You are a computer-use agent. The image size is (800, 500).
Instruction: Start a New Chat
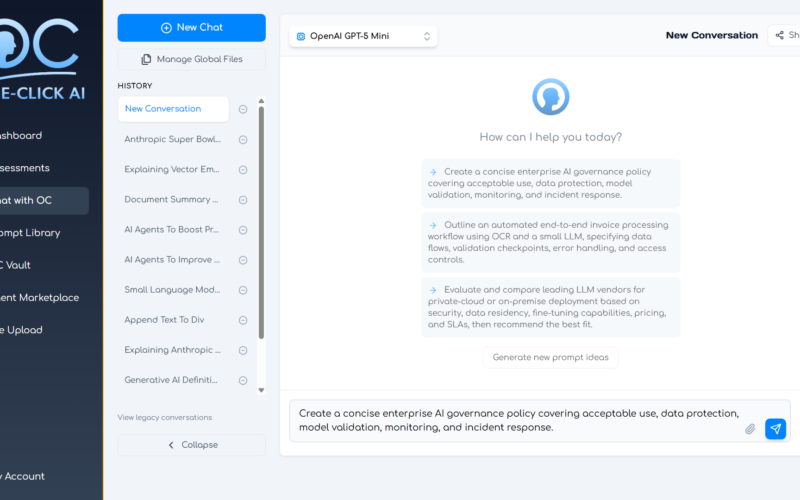192,28
